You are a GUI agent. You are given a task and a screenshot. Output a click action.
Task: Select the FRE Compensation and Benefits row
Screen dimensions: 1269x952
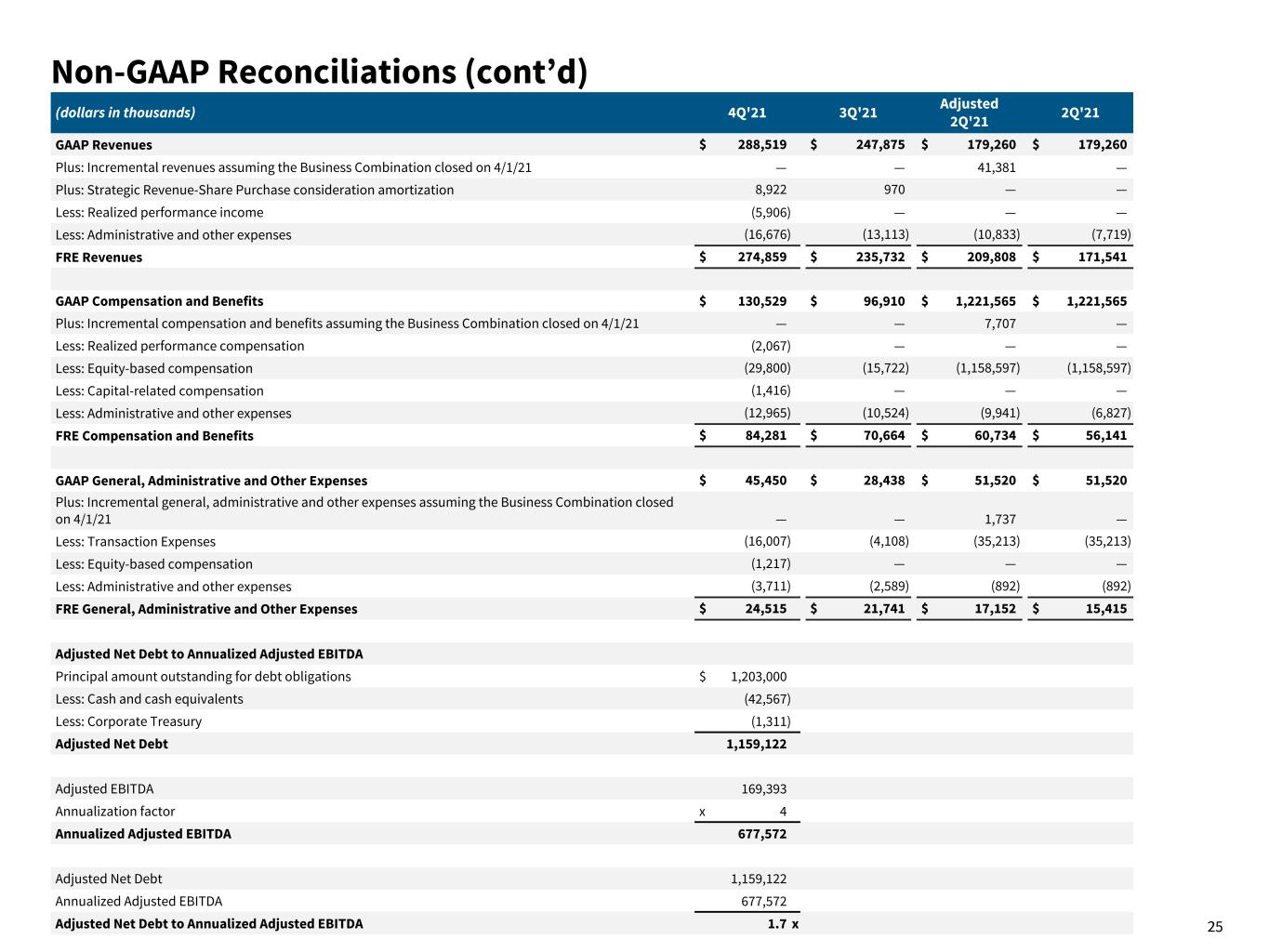[592, 436]
